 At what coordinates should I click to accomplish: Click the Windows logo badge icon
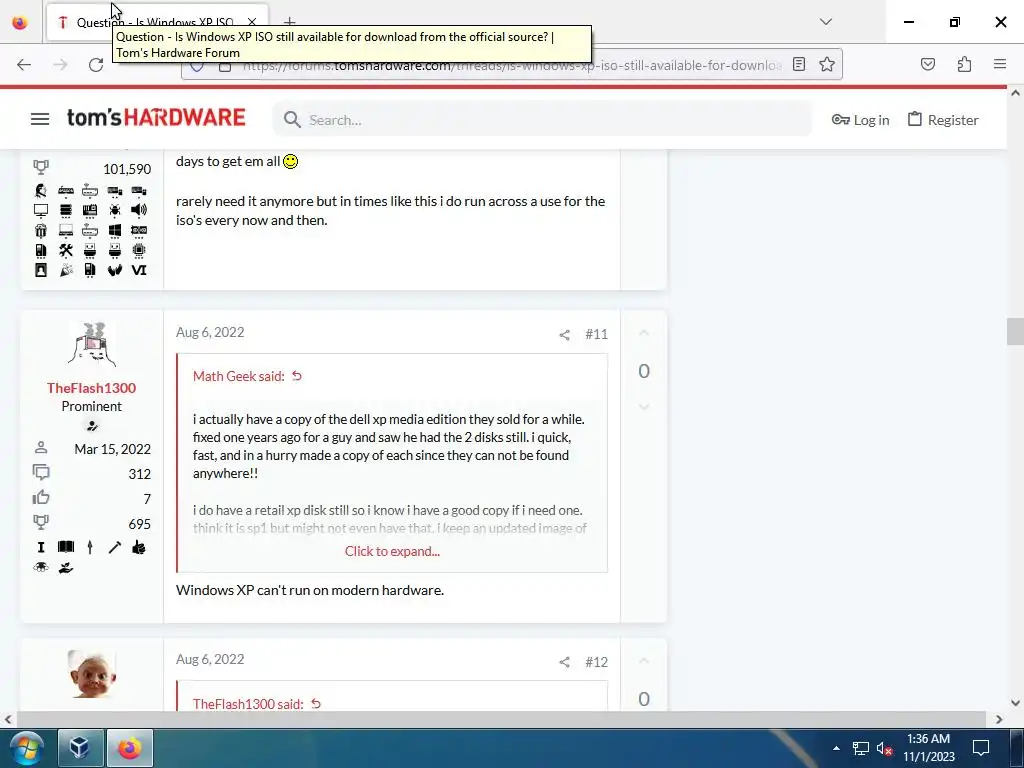[x=114, y=230]
